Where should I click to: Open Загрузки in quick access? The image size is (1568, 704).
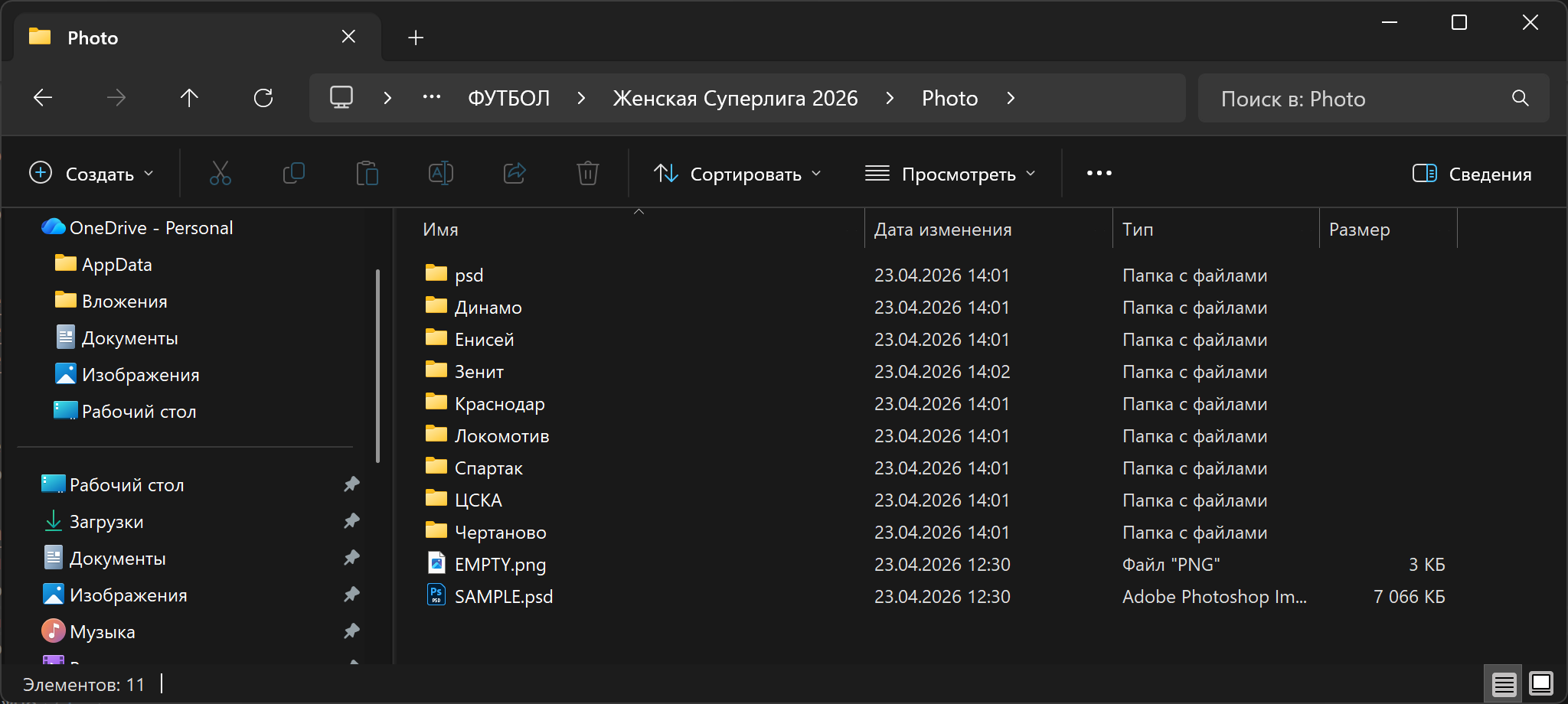(106, 521)
